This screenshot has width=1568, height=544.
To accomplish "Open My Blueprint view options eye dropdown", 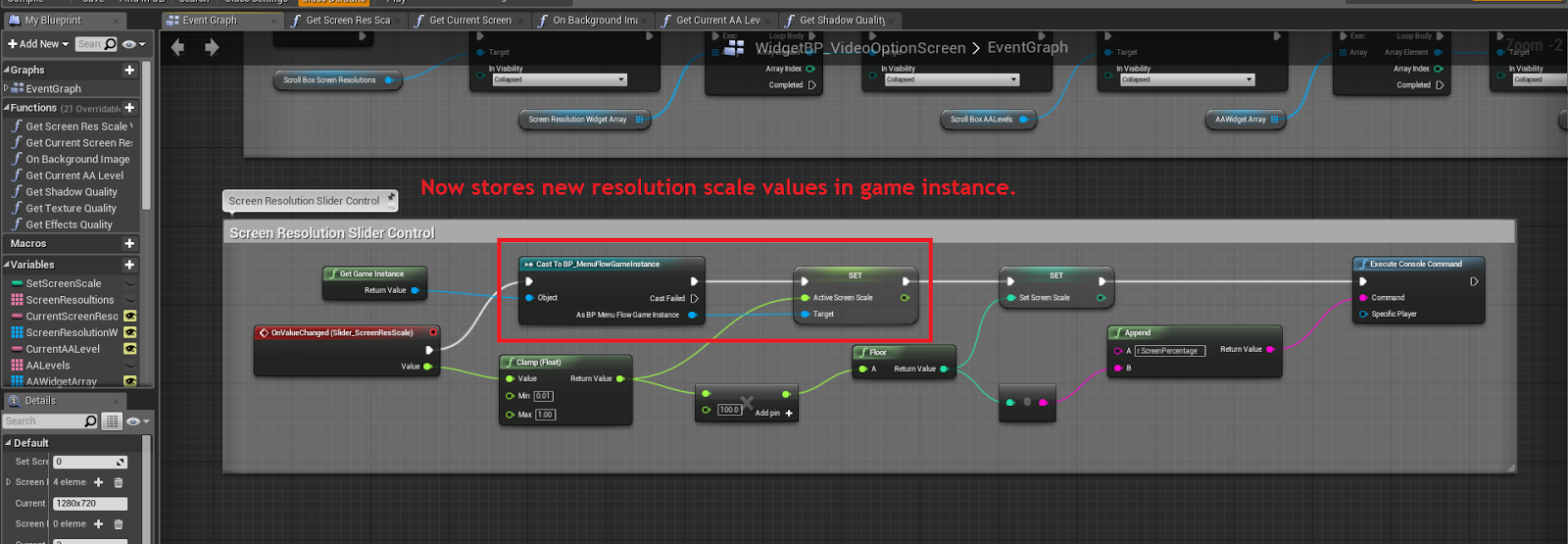I will point(133,44).
